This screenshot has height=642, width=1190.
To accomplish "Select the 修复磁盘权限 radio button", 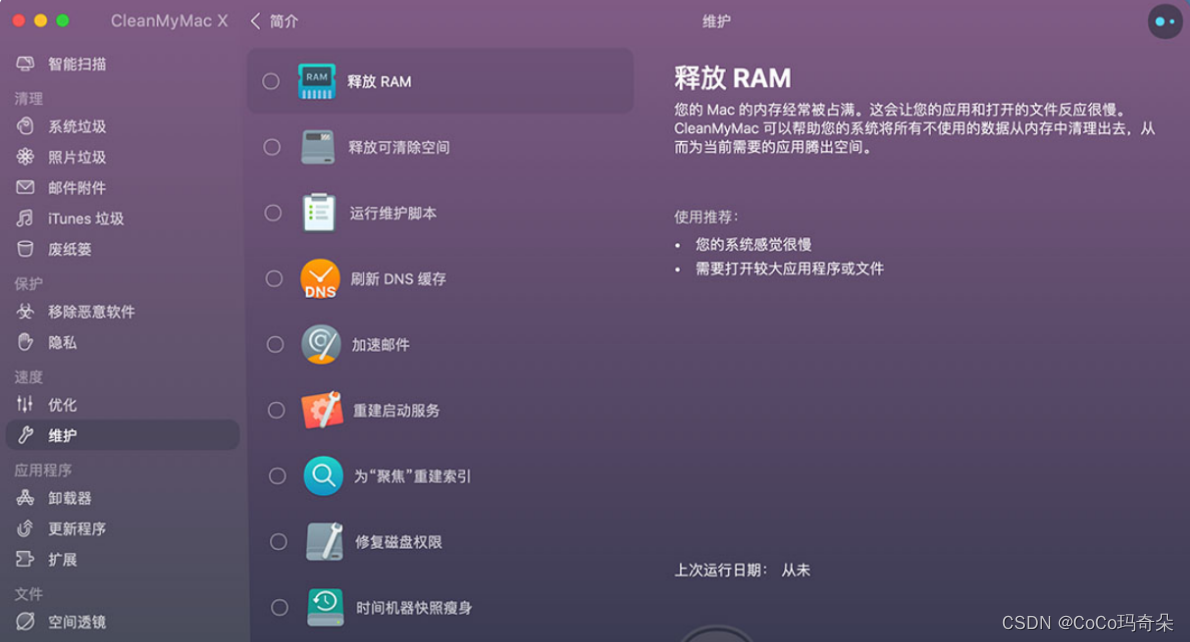I will coord(279,542).
